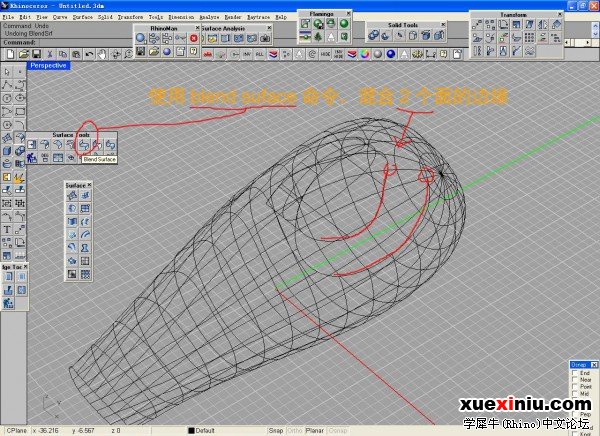Screen dimensions: 600x436
Task: Click the camera icon in Surface Analysis toolbar
Action: point(265,38)
